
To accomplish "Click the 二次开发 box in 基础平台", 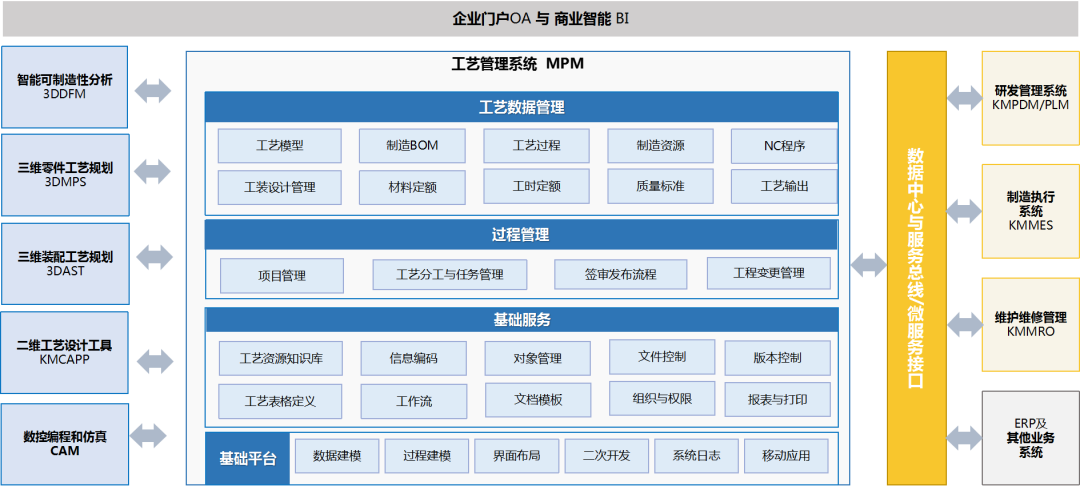I will (x=606, y=455).
